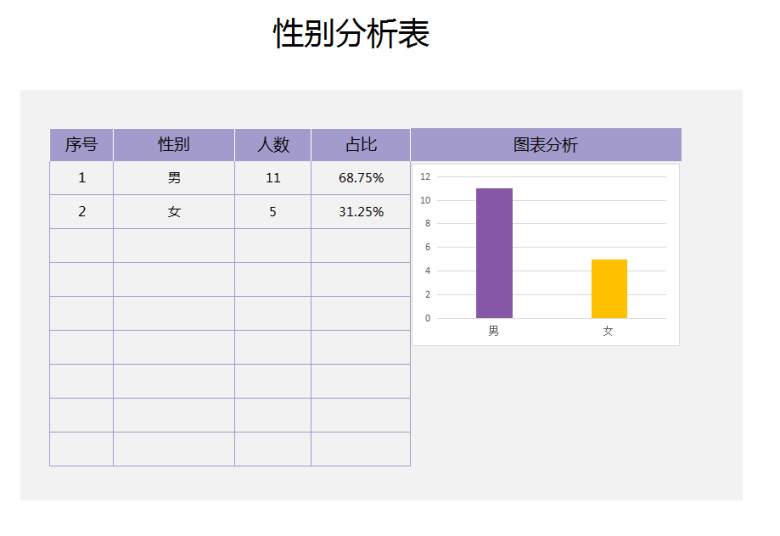Click the 占比 column header
Screen dimensions: 780x536
[361, 145]
